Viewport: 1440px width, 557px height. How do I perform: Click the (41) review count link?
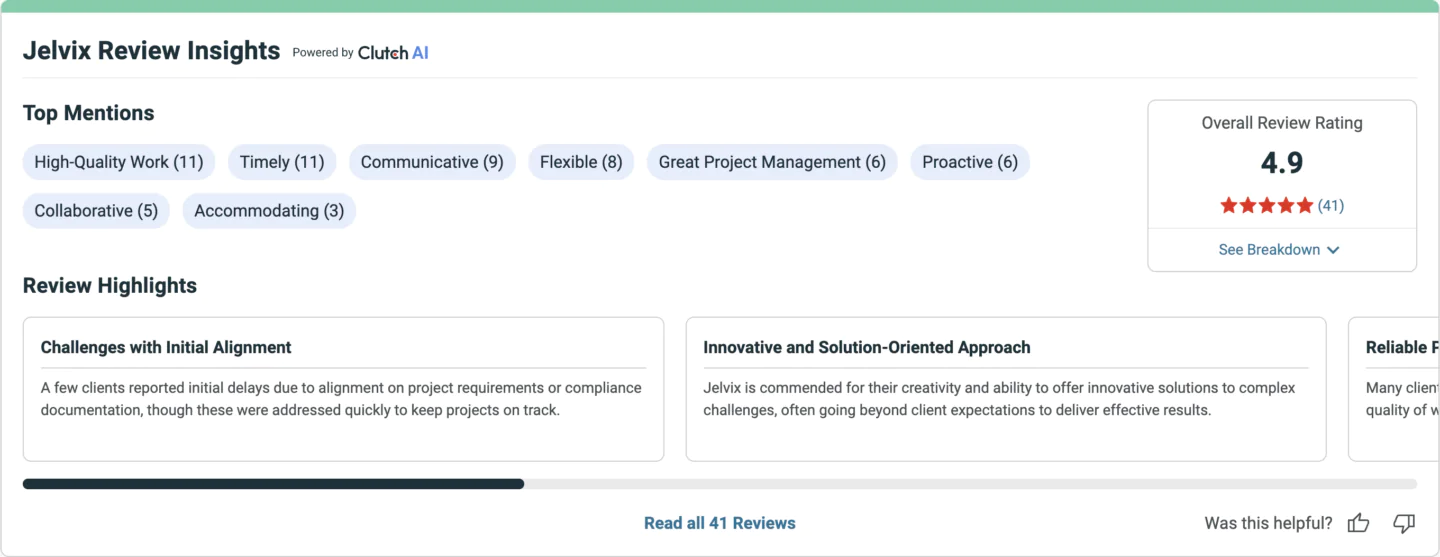click(x=1331, y=206)
